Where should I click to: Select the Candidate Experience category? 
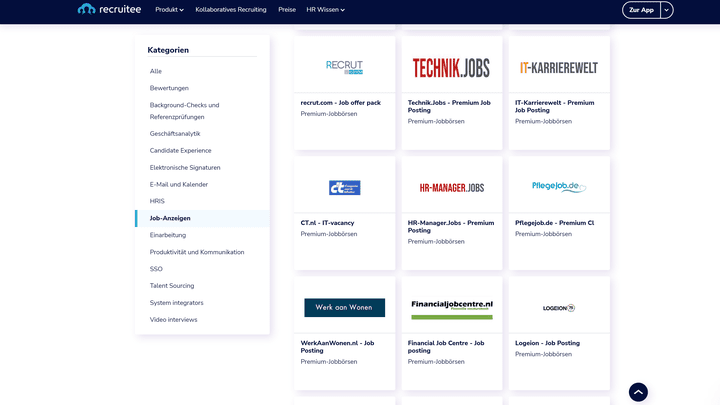point(180,151)
